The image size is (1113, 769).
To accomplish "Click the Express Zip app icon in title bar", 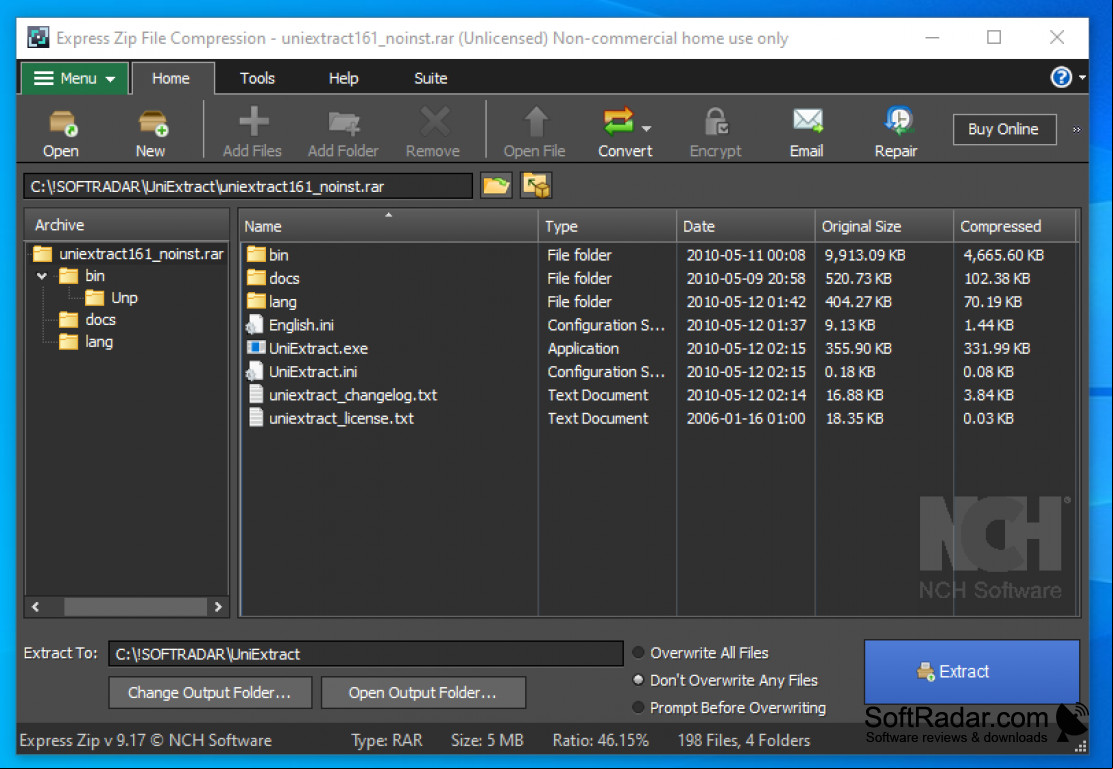I will point(38,38).
